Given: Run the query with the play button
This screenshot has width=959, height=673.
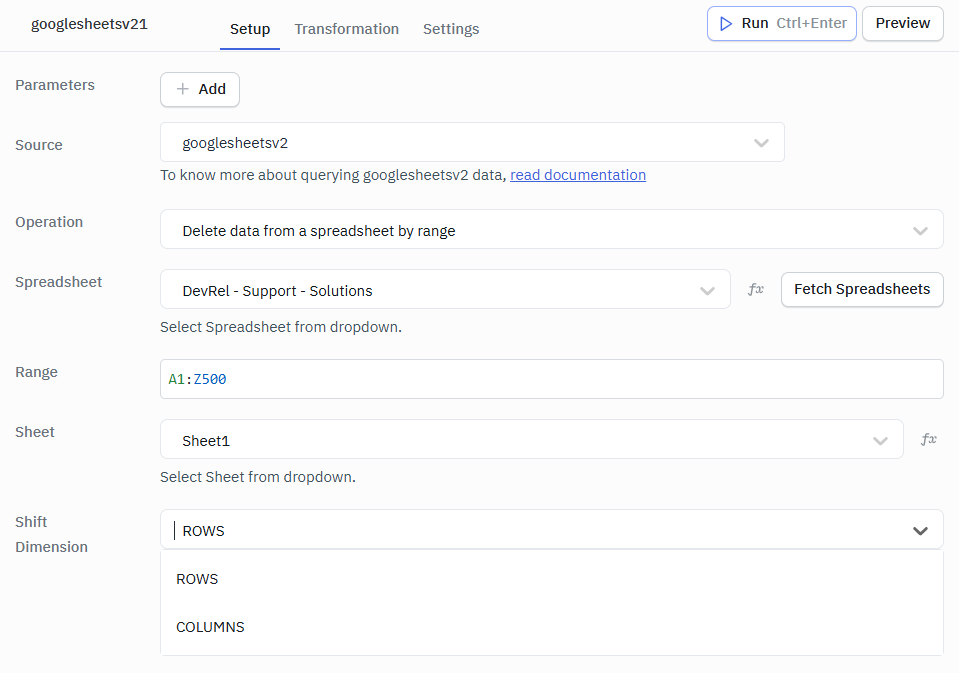Looking at the screenshot, I should (781, 23).
